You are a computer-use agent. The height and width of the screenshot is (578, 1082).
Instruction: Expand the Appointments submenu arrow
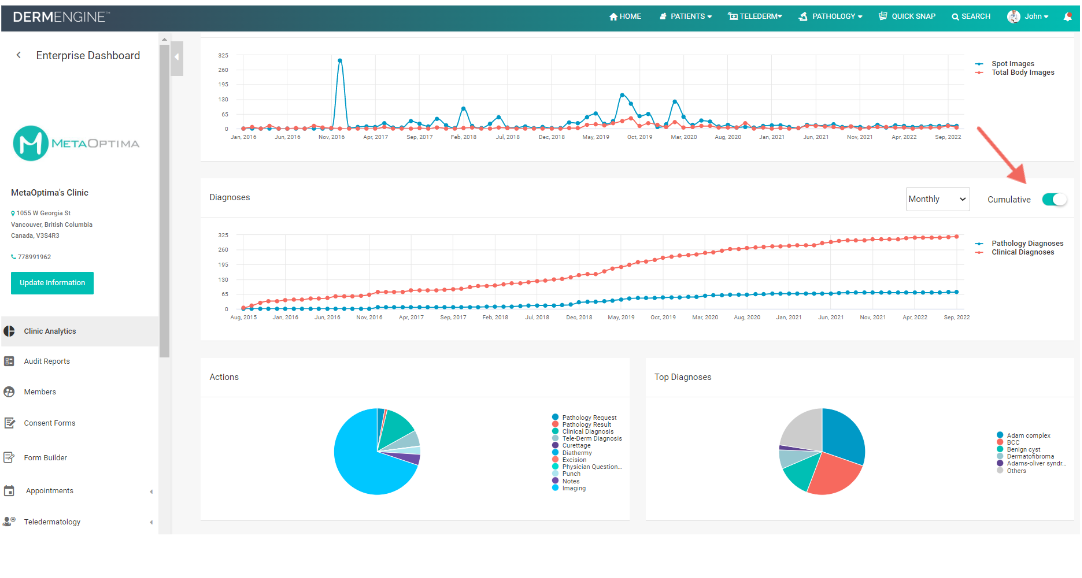point(151,492)
